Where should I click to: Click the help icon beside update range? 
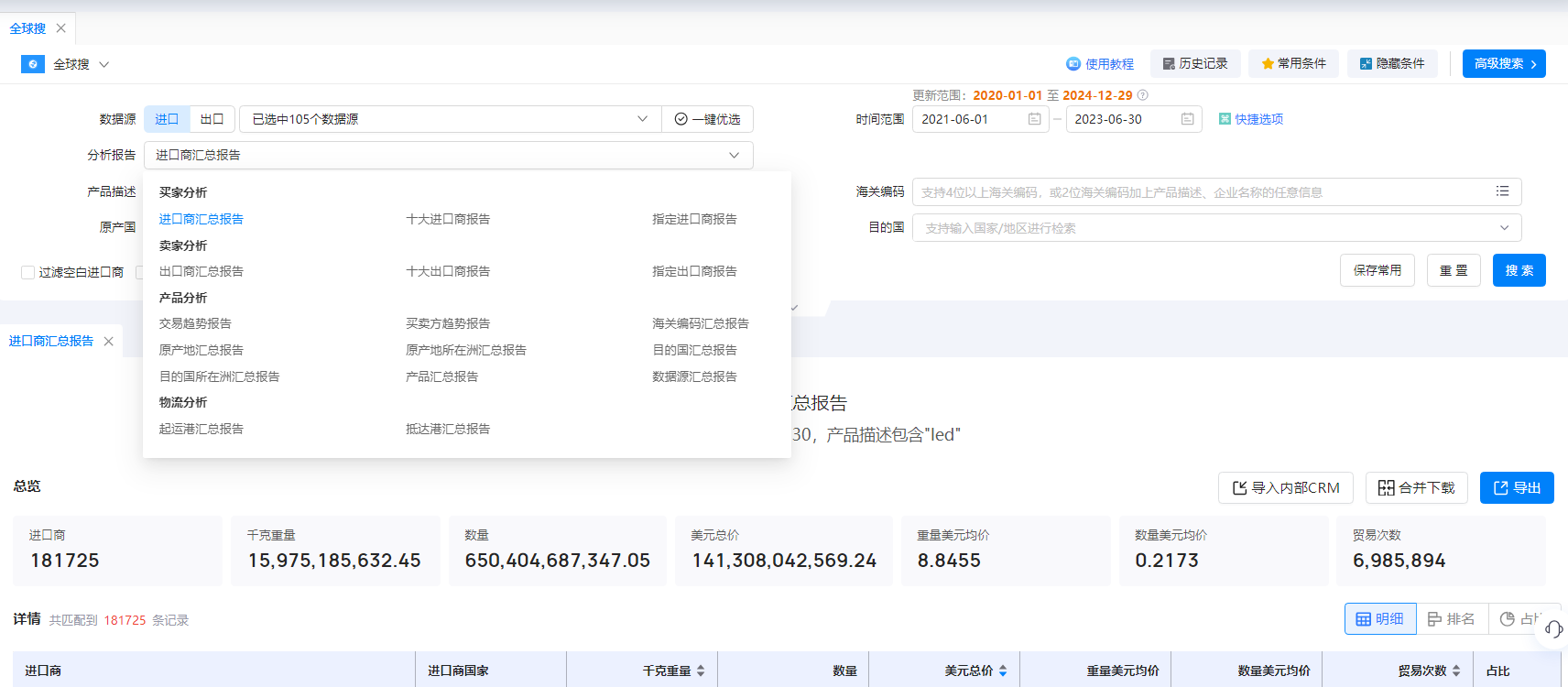(x=1143, y=95)
